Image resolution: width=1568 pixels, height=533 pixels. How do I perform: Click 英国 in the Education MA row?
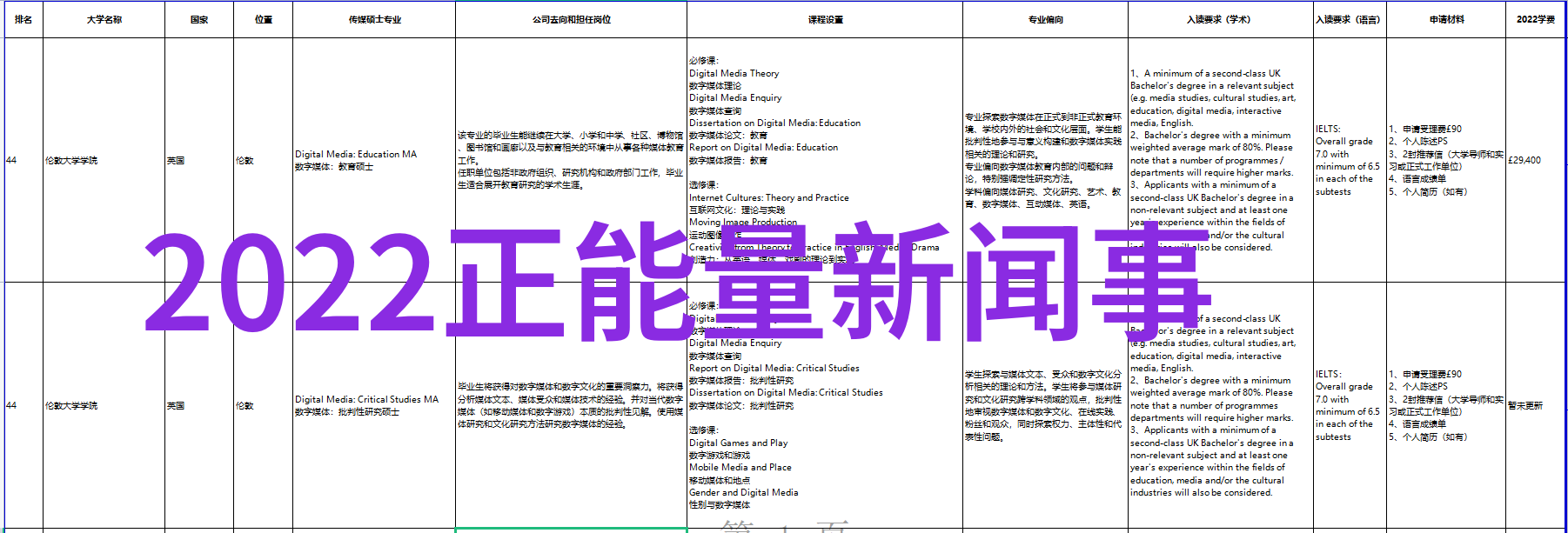tap(199, 160)
